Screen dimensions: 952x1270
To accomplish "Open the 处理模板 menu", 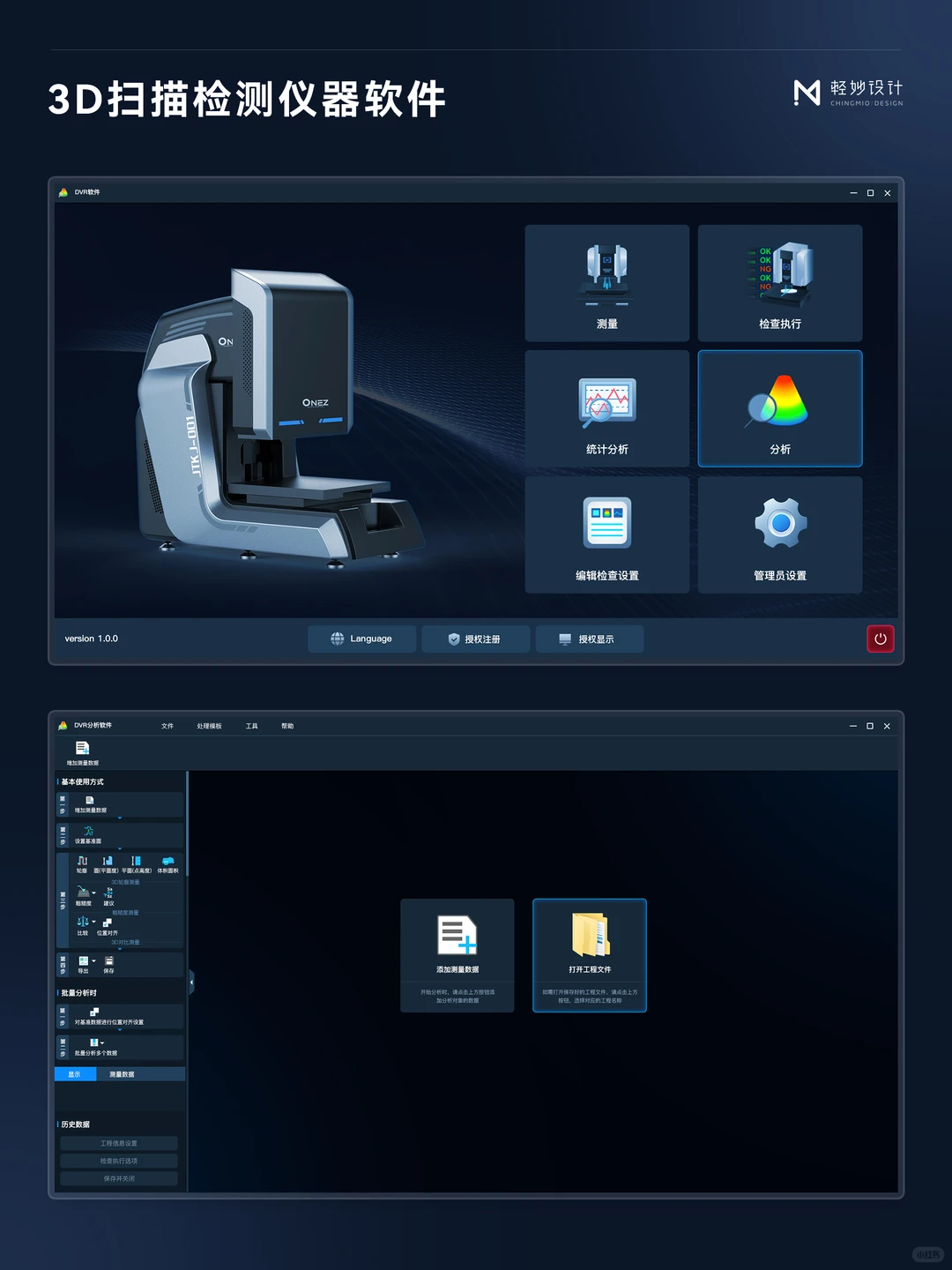I will click(x=209, y=726).
